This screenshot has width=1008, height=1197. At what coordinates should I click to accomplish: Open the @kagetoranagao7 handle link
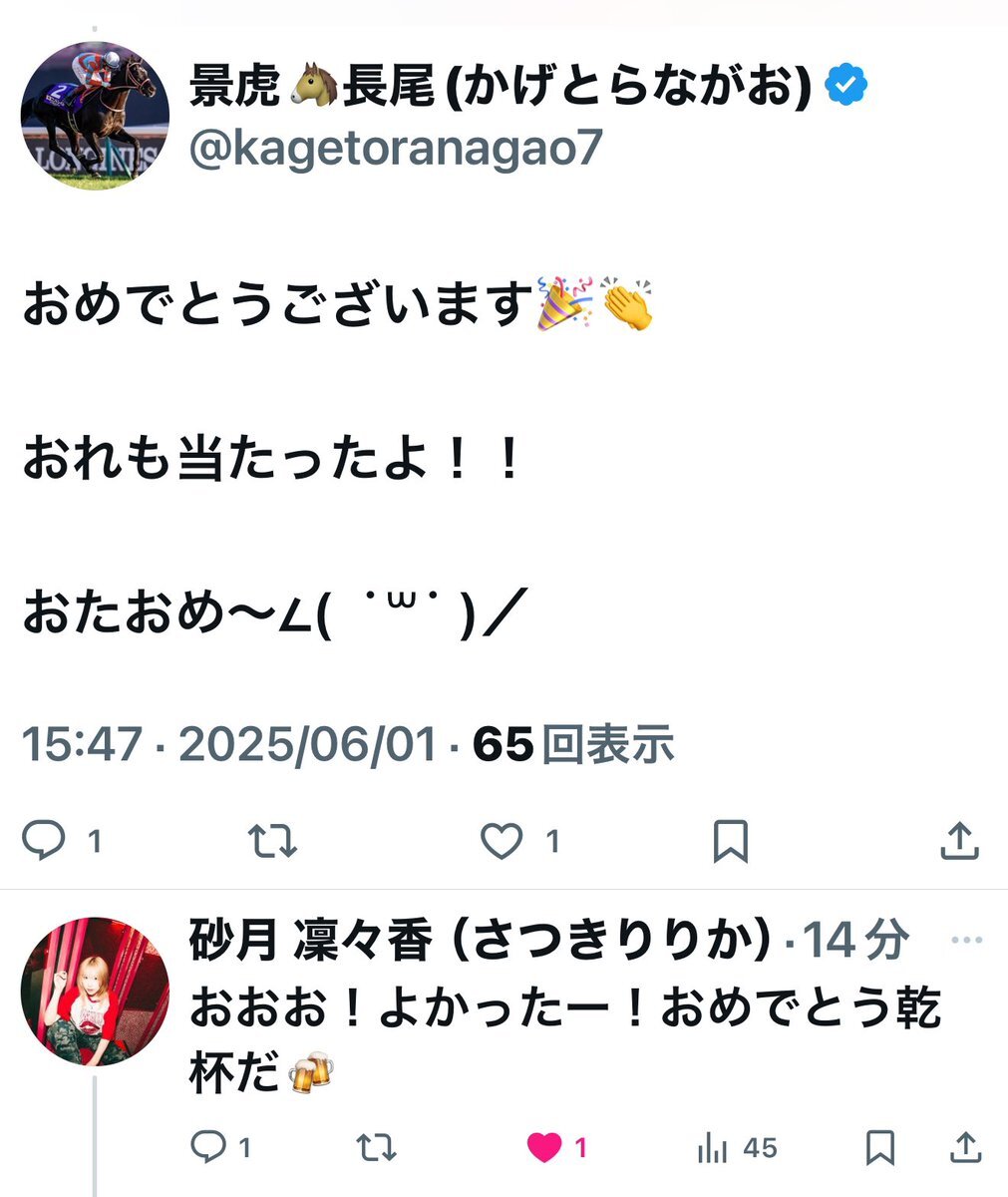coord(396,150)
